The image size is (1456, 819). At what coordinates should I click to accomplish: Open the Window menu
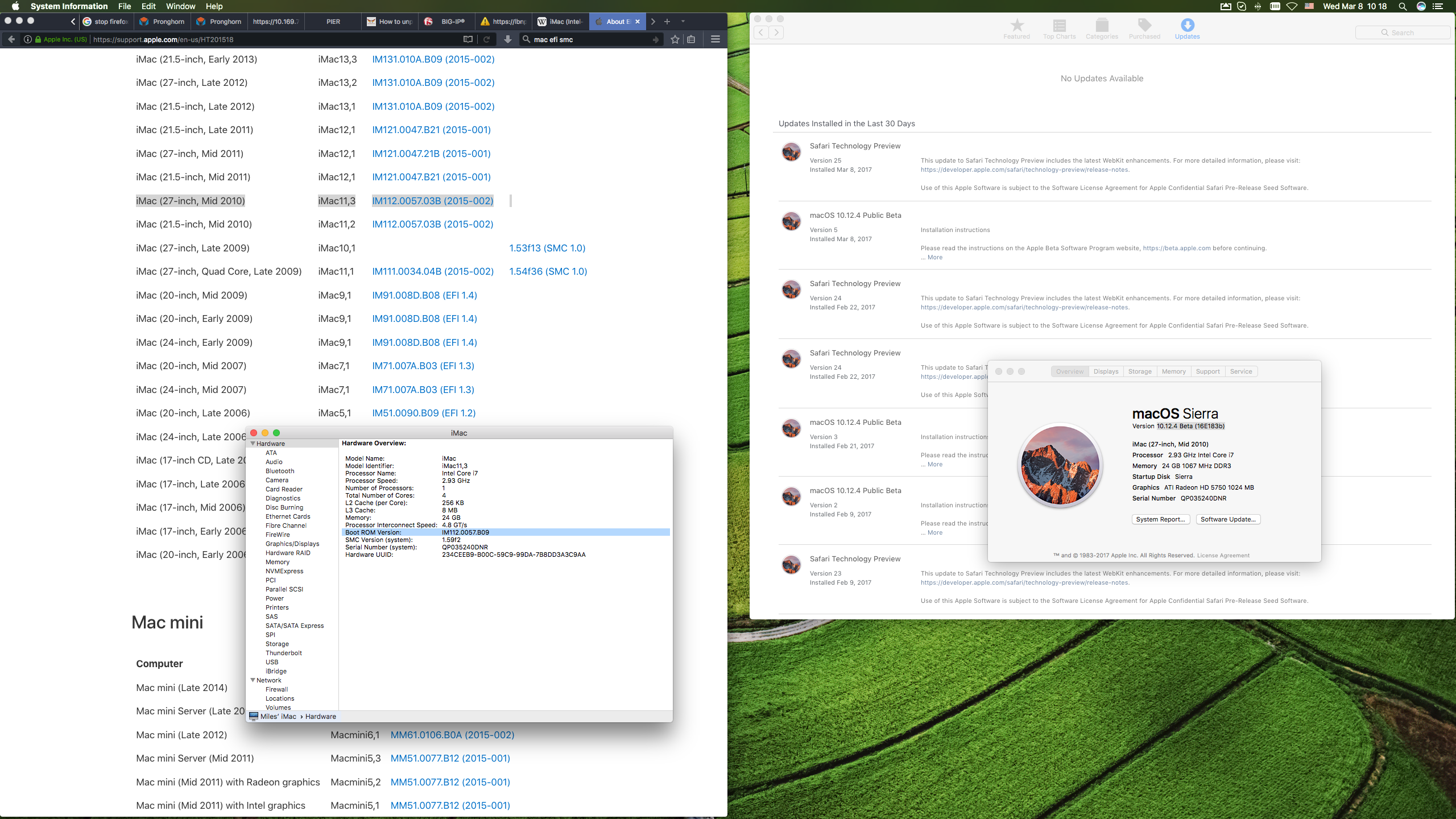pos(180,6)
